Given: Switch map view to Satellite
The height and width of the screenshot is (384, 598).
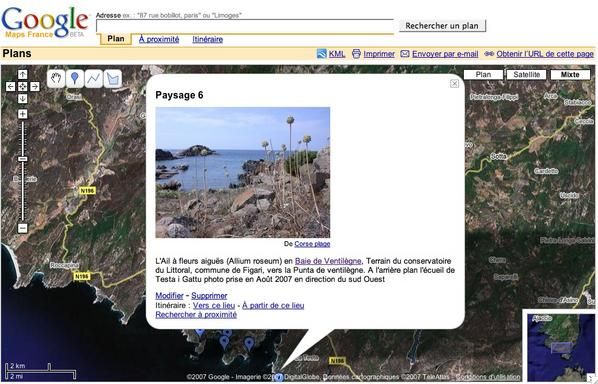Looking at the screenshot, I should coord(526,74).
